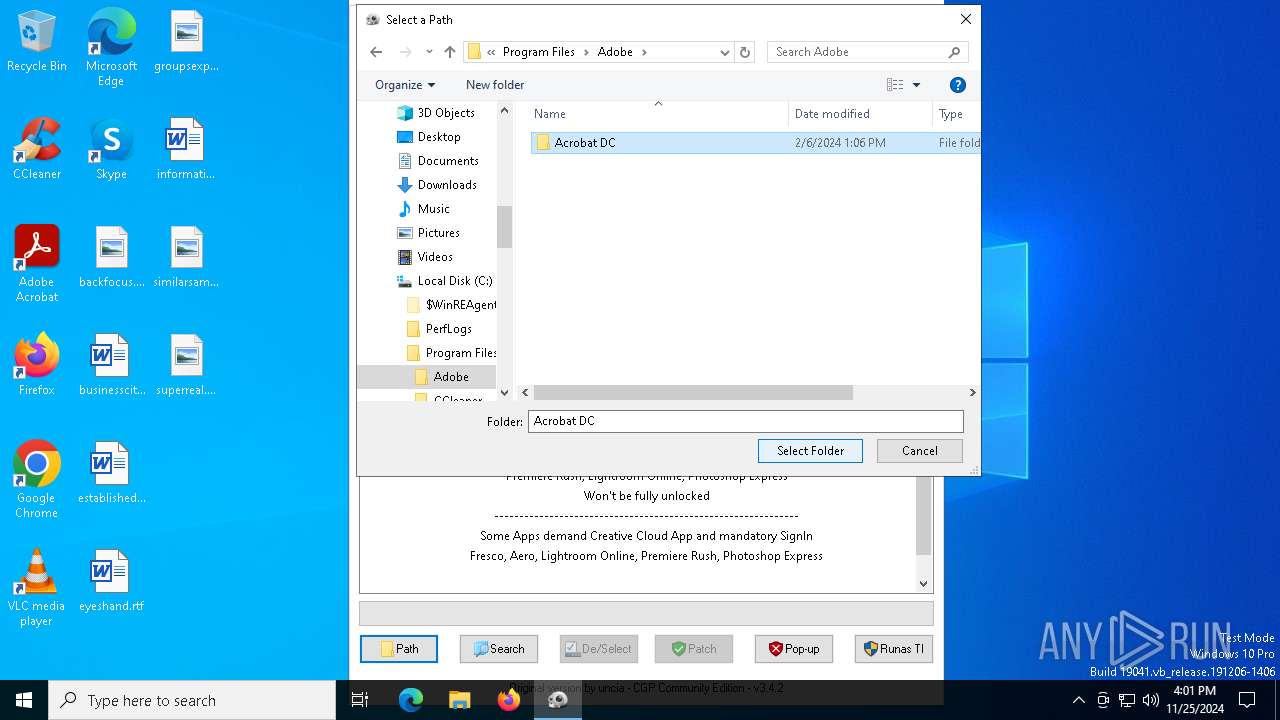Select backfocus image file on desktop
Screen dimensions: 1280x720
pyautogui.click(x=111, y=258)
